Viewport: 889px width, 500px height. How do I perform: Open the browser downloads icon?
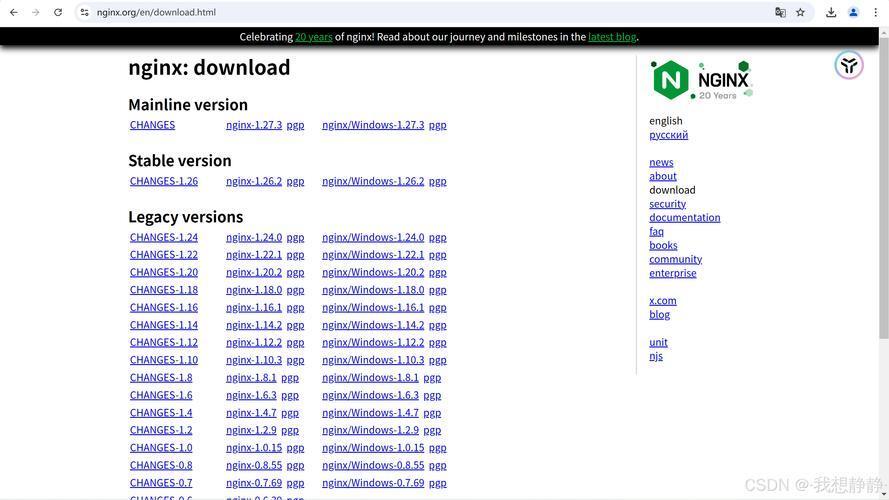pyautogui.click(x=831, y=12)
